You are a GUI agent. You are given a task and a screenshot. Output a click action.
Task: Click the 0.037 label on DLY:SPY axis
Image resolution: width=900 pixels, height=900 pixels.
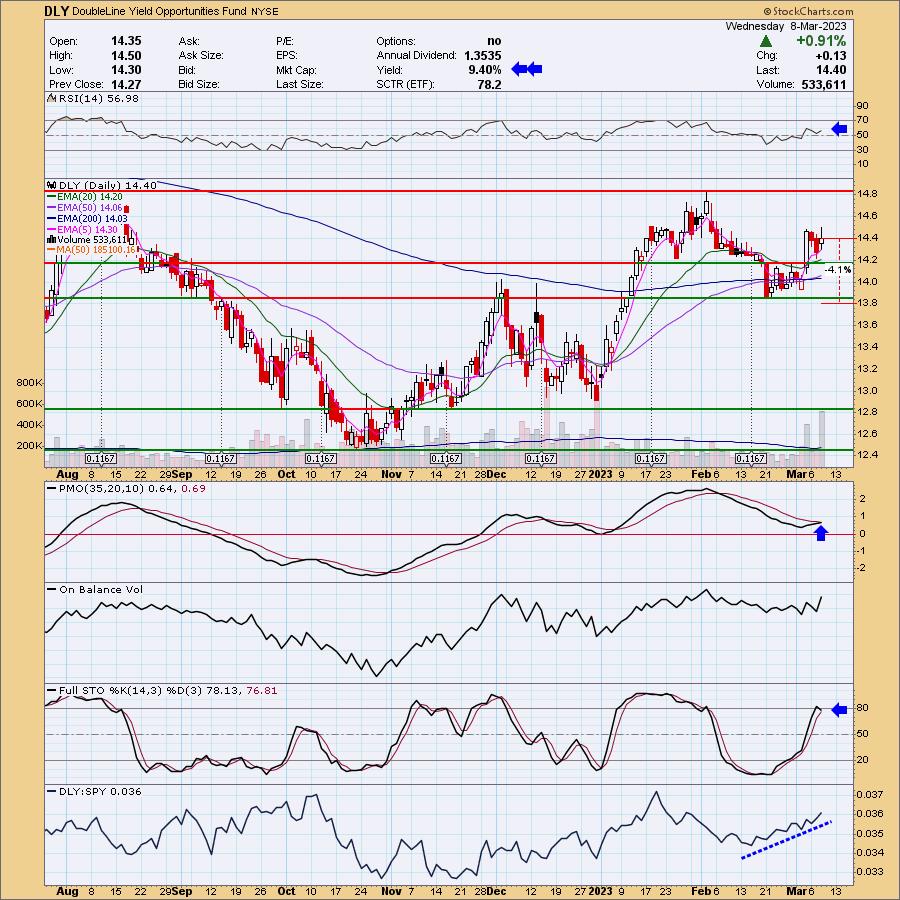869,794
